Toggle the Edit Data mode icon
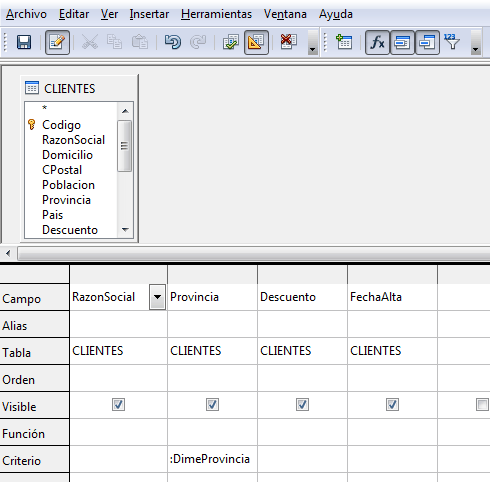The image size is (490, 482). [57, 42]
